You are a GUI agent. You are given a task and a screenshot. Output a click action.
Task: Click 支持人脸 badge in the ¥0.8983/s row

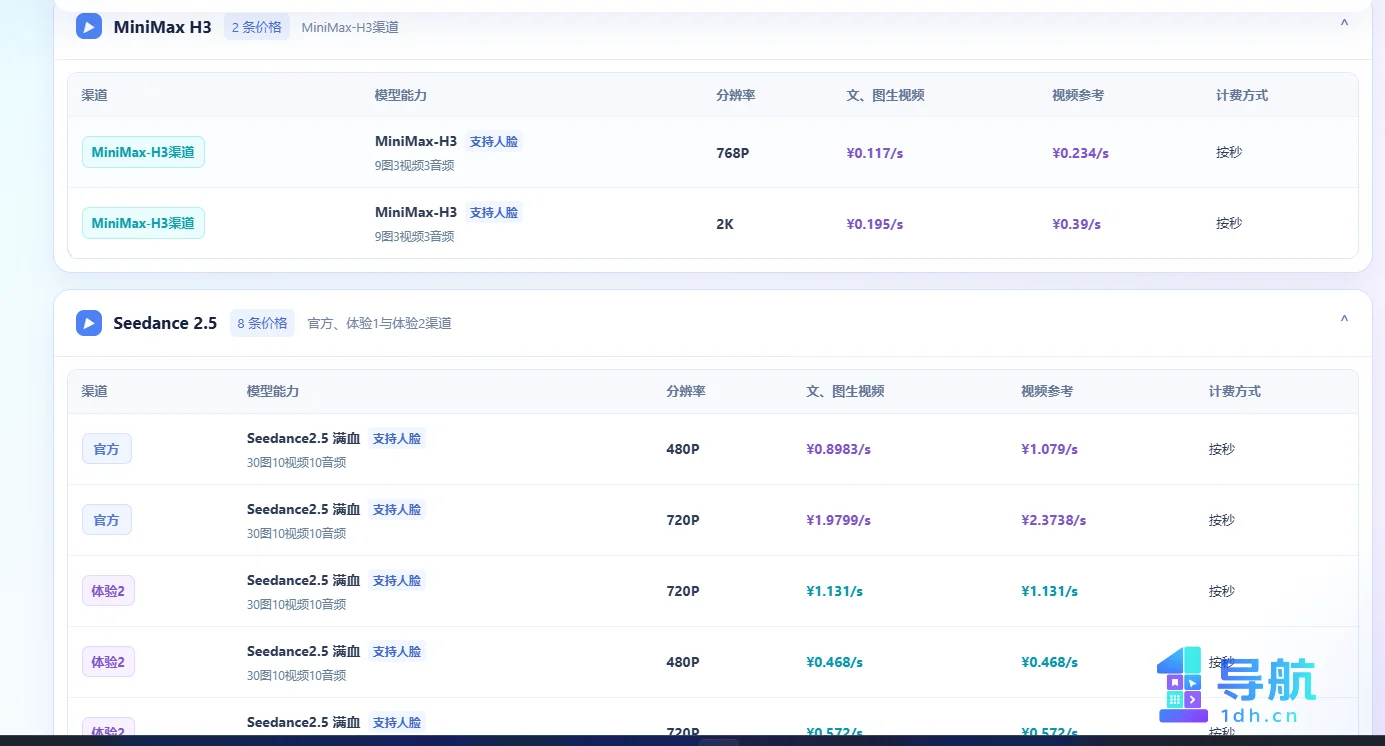[x=397, y=439]
